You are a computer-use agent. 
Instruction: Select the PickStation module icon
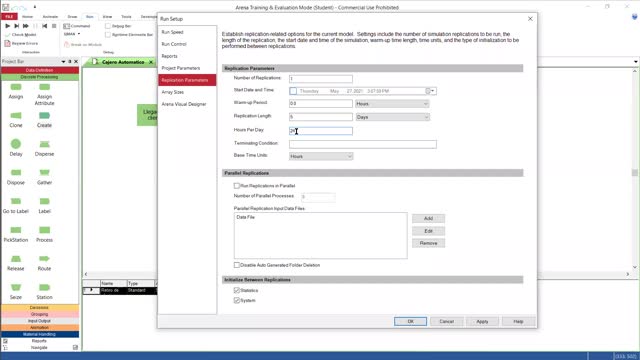click(16, 230)
